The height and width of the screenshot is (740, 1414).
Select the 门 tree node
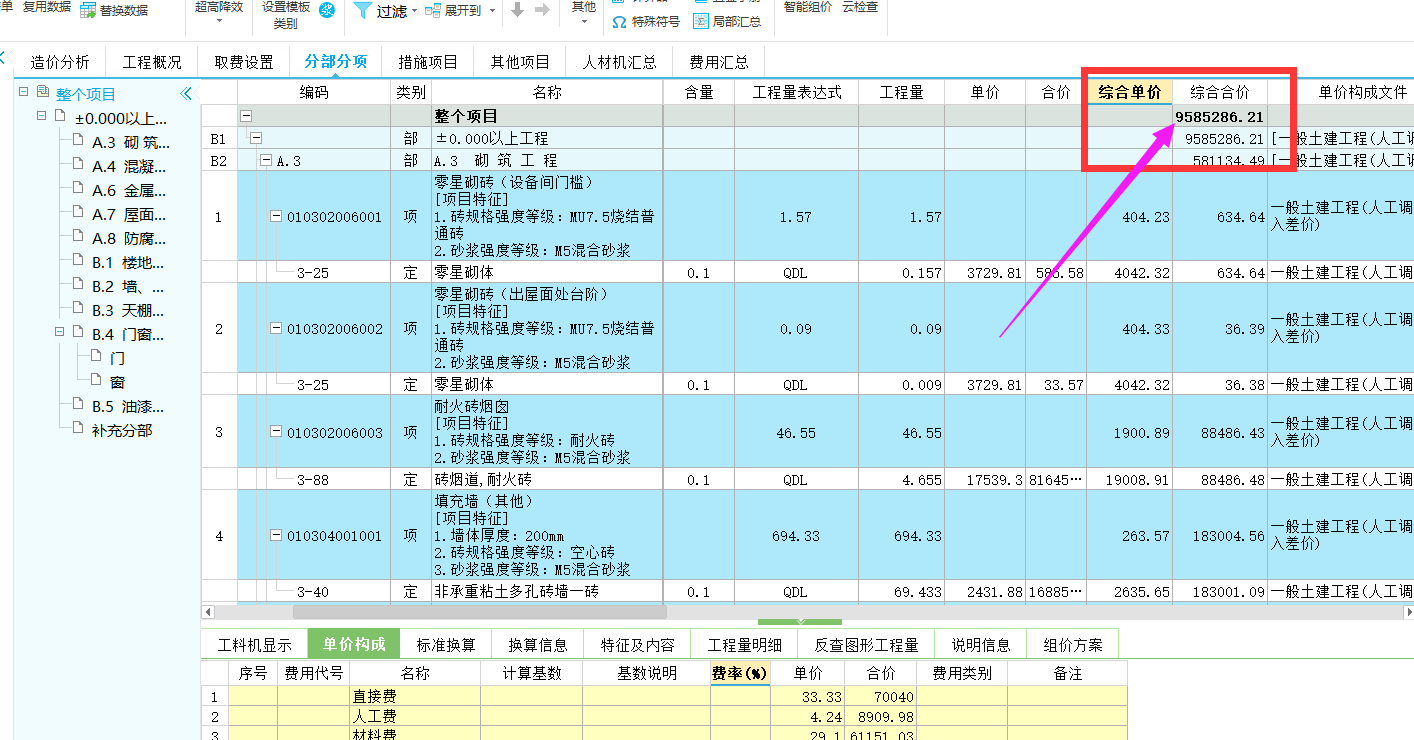(x=117, y=357)
